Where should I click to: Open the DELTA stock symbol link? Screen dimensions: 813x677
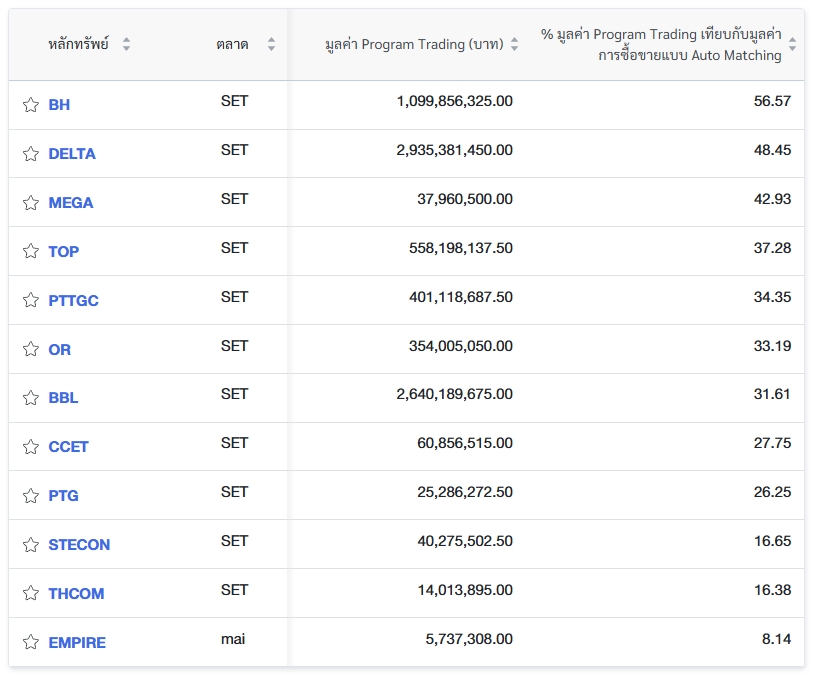pos(72,154)
